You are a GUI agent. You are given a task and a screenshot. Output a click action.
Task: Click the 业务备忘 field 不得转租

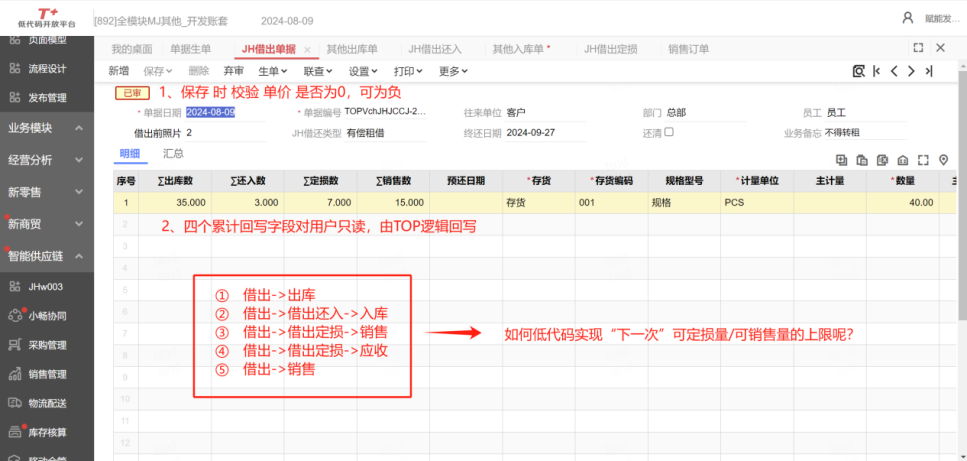865,133
